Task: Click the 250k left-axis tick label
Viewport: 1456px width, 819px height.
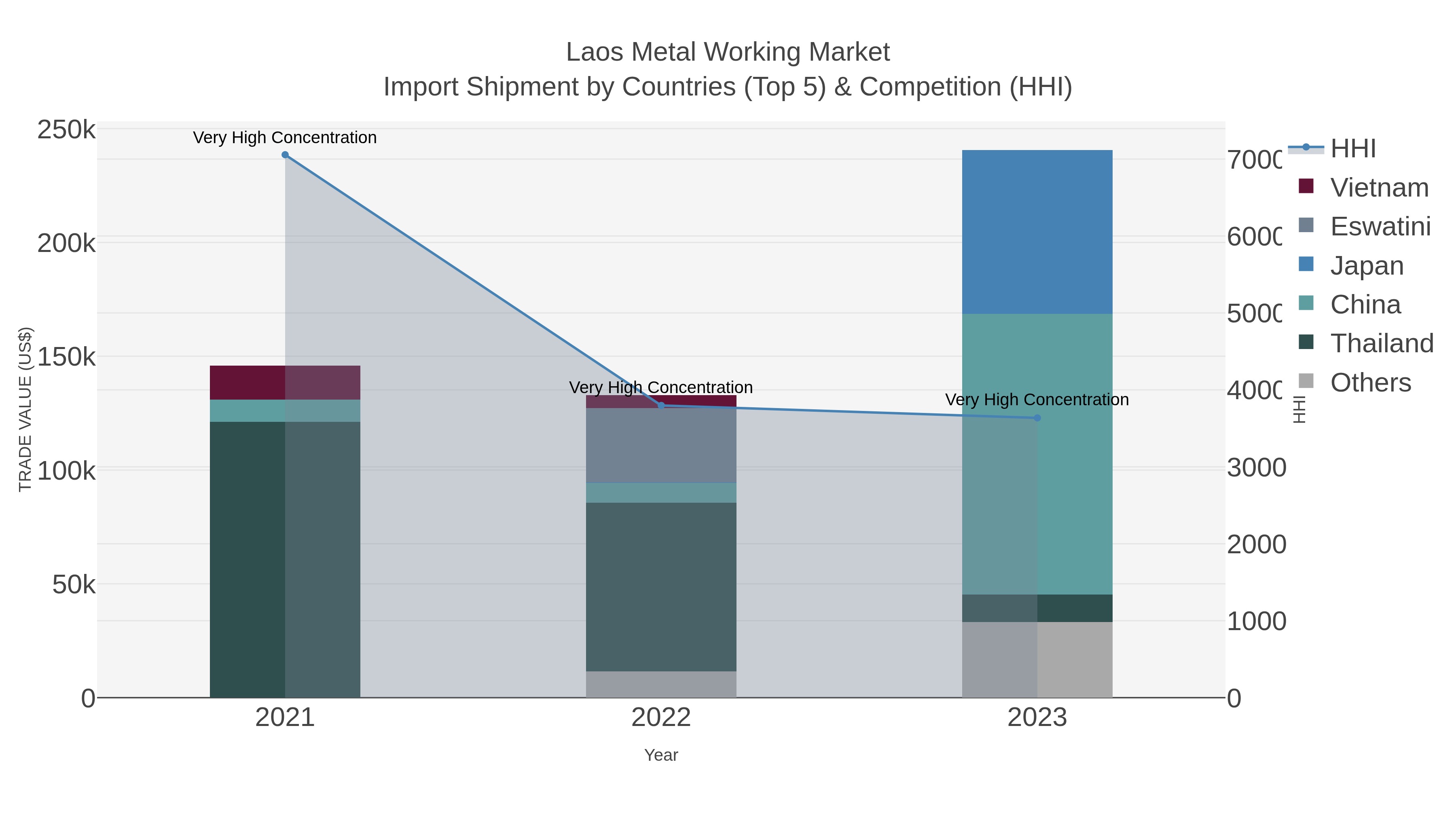Action: 67,130
